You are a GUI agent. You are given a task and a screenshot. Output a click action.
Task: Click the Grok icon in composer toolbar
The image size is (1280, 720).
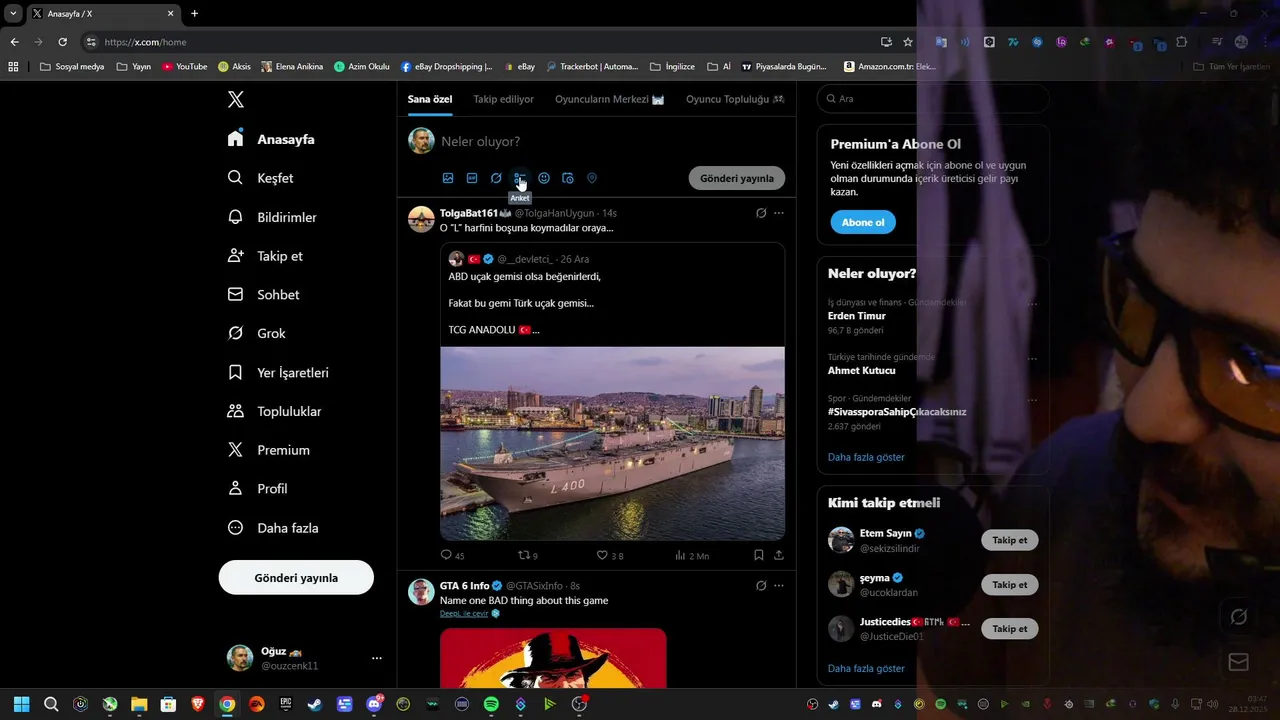496,178
